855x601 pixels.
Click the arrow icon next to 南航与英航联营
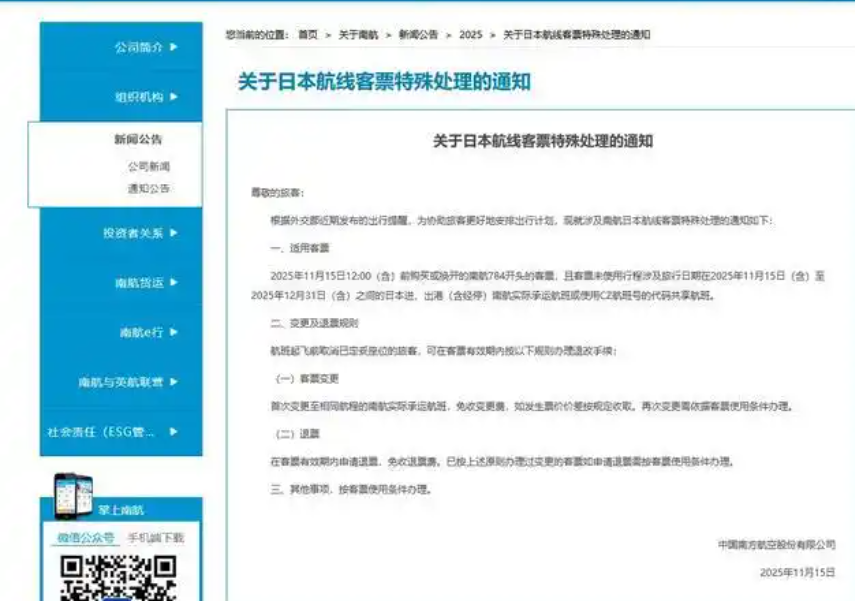[x=174, y=382]
